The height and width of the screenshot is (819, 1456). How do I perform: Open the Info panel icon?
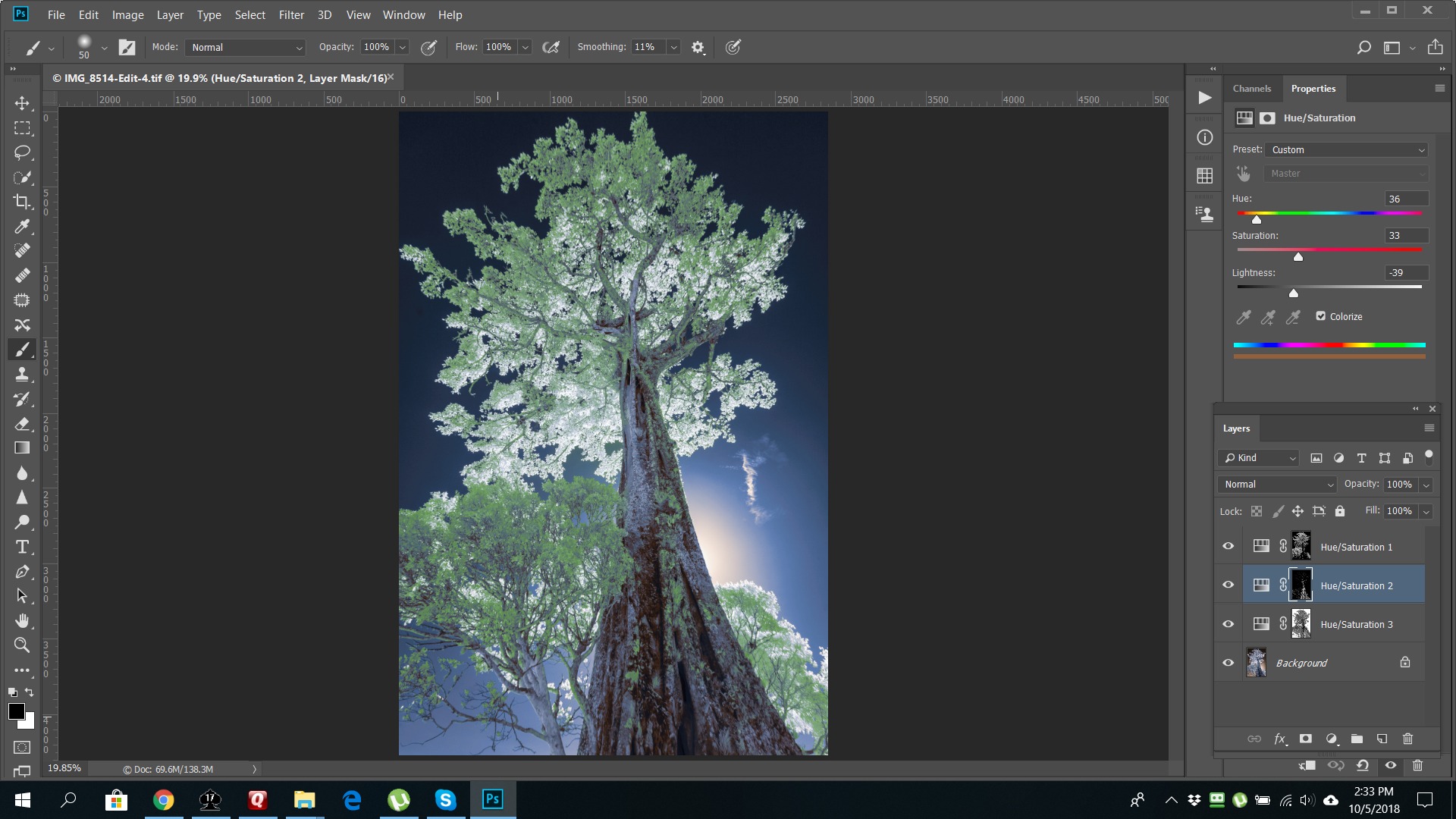[x=1204, y=137]
